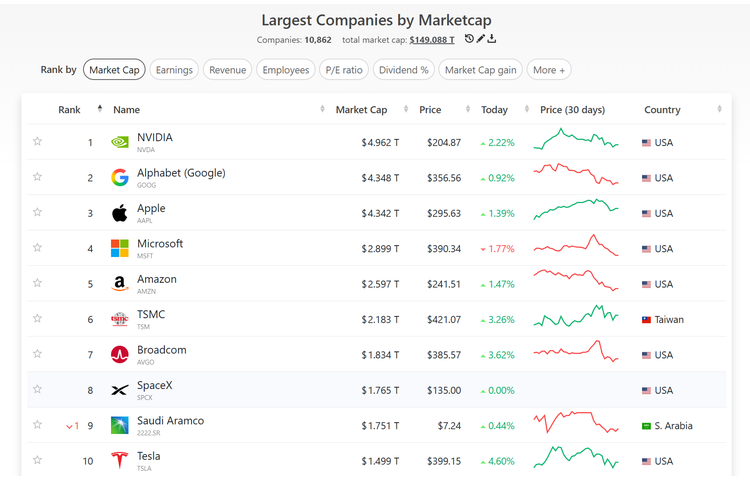This screenshot has width=750, height=500.
Task: Click the TSMC logo icon
Action: click(x=120, y=319)
